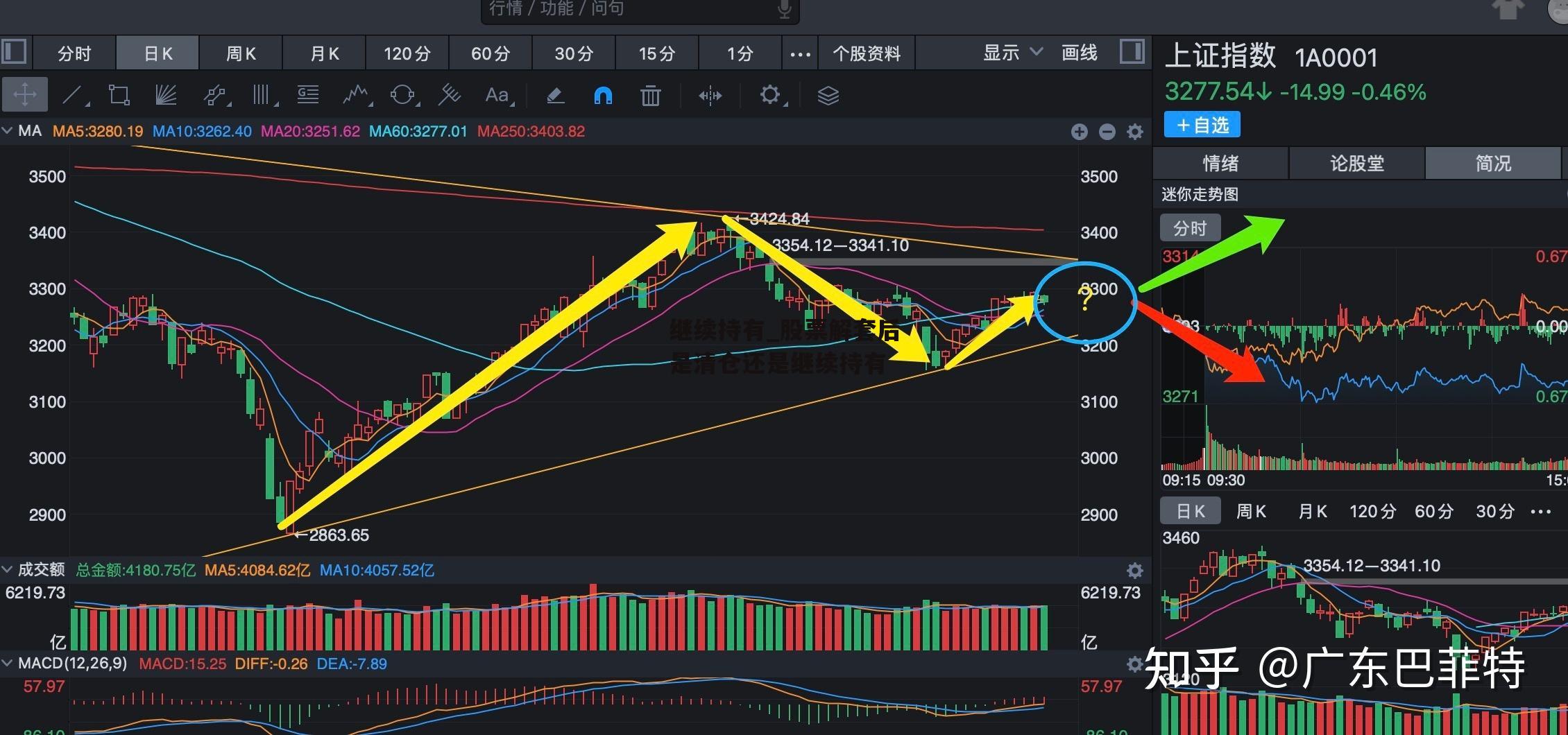The height and width of the screenshot is (735, 1568).
Task: Open MACD panel settings gear
Action: pos(1135,664)
